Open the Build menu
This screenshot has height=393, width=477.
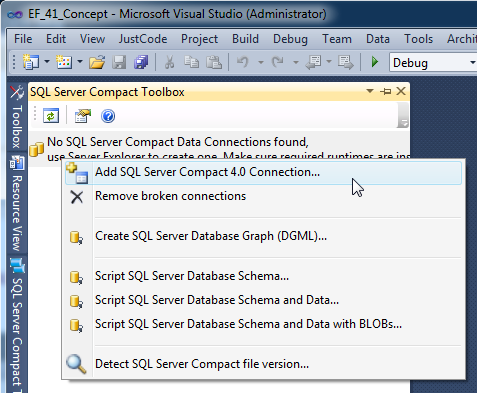pos(245,39)
